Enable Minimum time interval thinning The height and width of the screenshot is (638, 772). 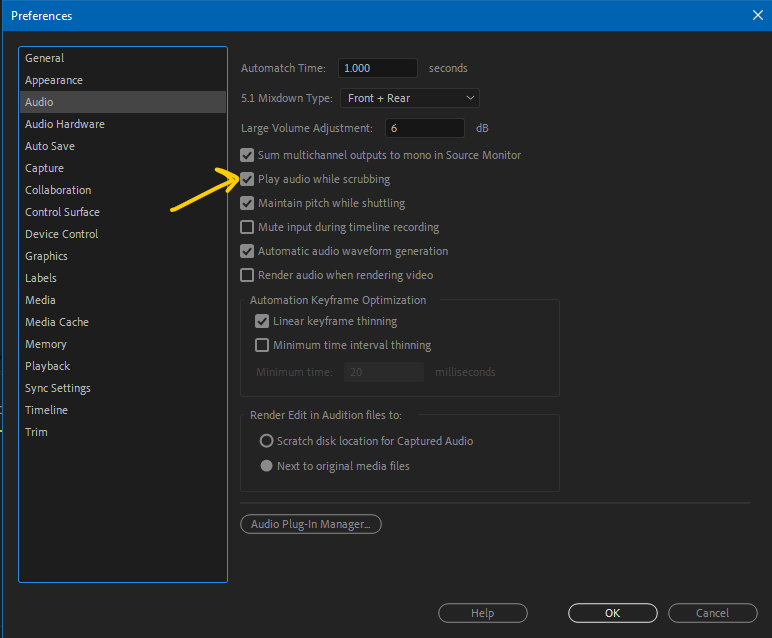pos(263,346)
